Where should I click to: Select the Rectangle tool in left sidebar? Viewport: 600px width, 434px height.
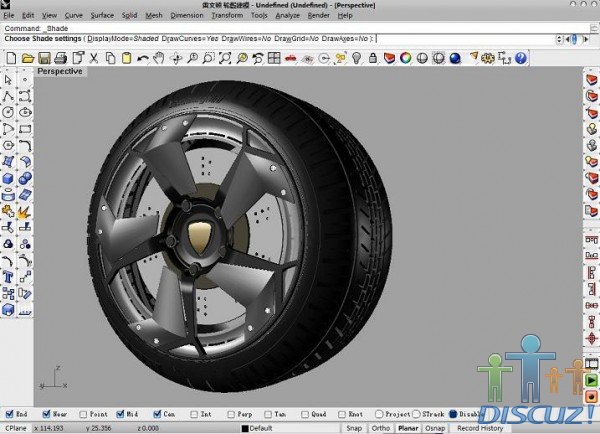25,129
